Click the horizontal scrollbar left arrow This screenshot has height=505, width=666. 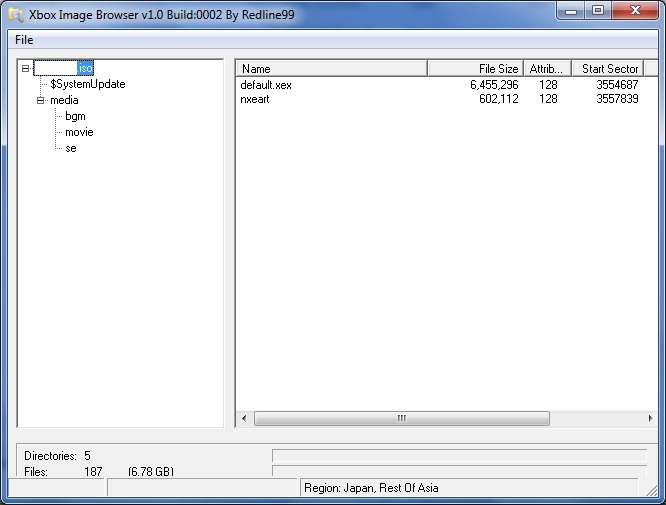[244, 418]
